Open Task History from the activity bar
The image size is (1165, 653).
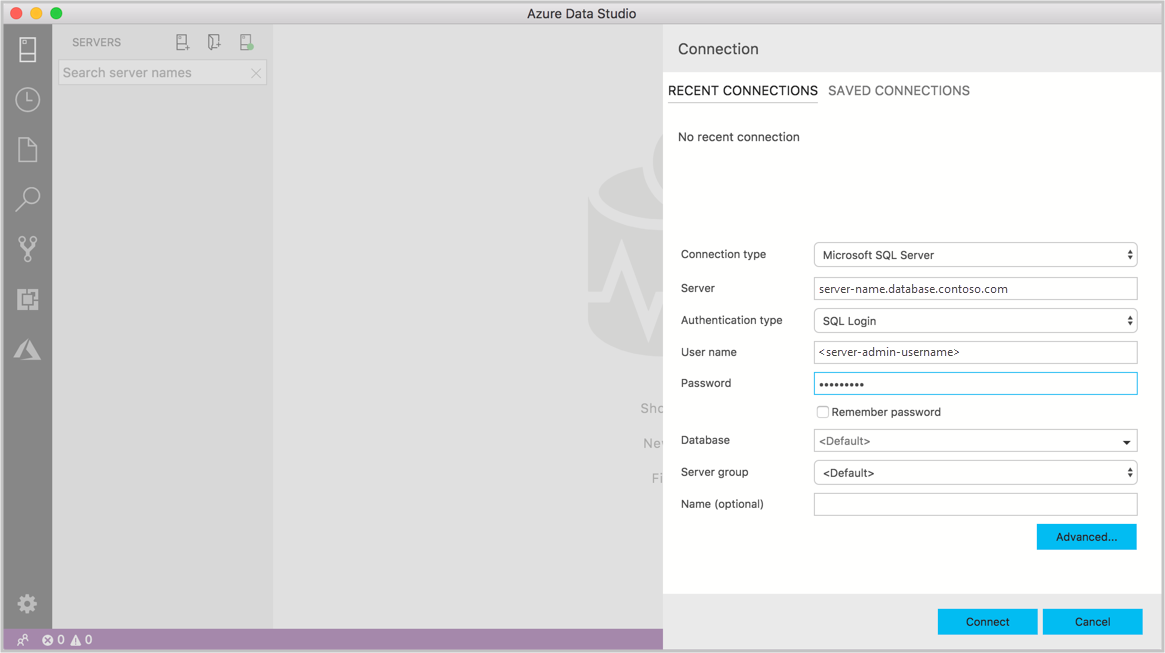coord(27,99)
